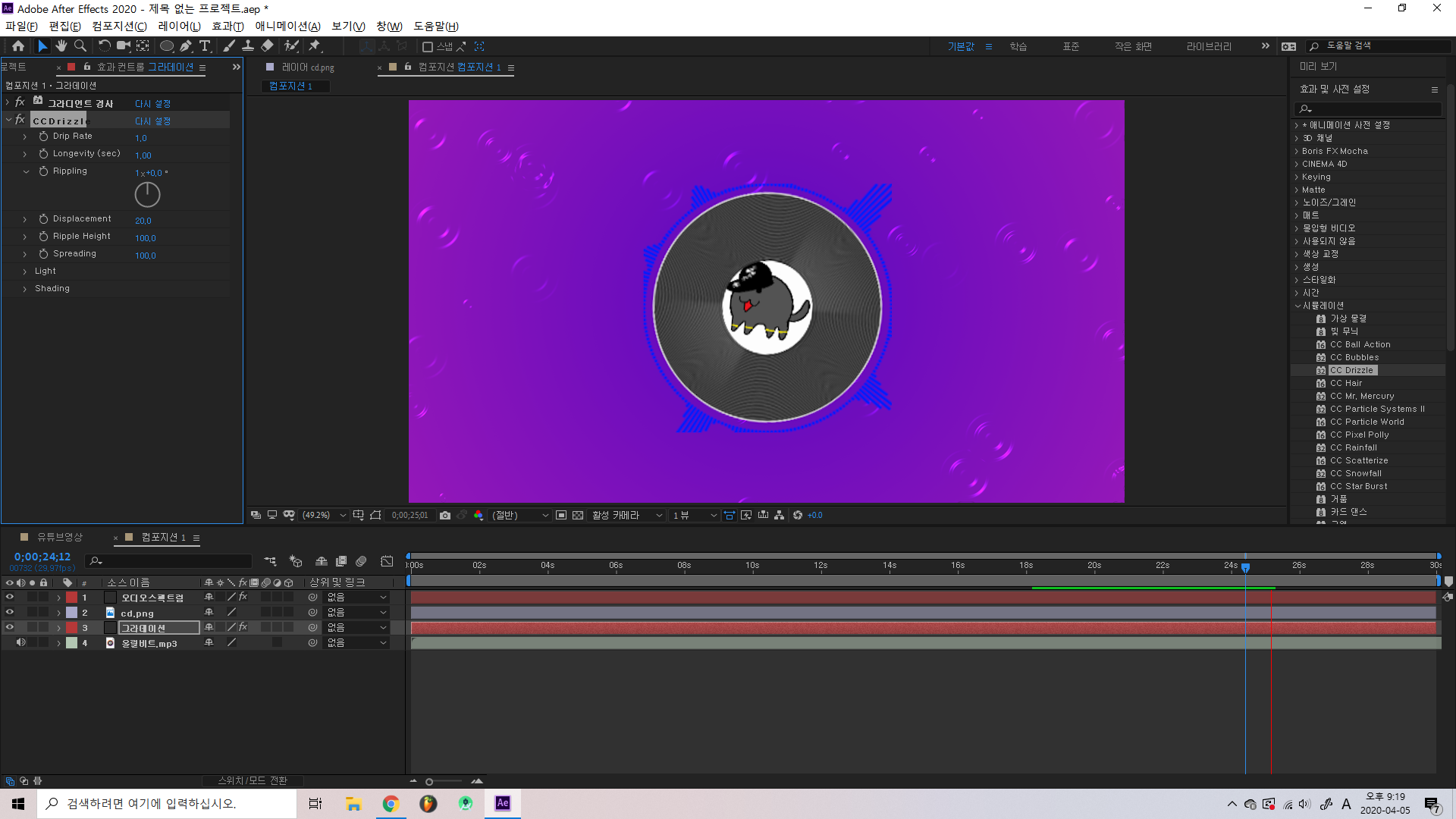Open the 절반 resolution dropdown
Image resolution: width=1456 pixels, height=819 pixels.
coord(520,516)
